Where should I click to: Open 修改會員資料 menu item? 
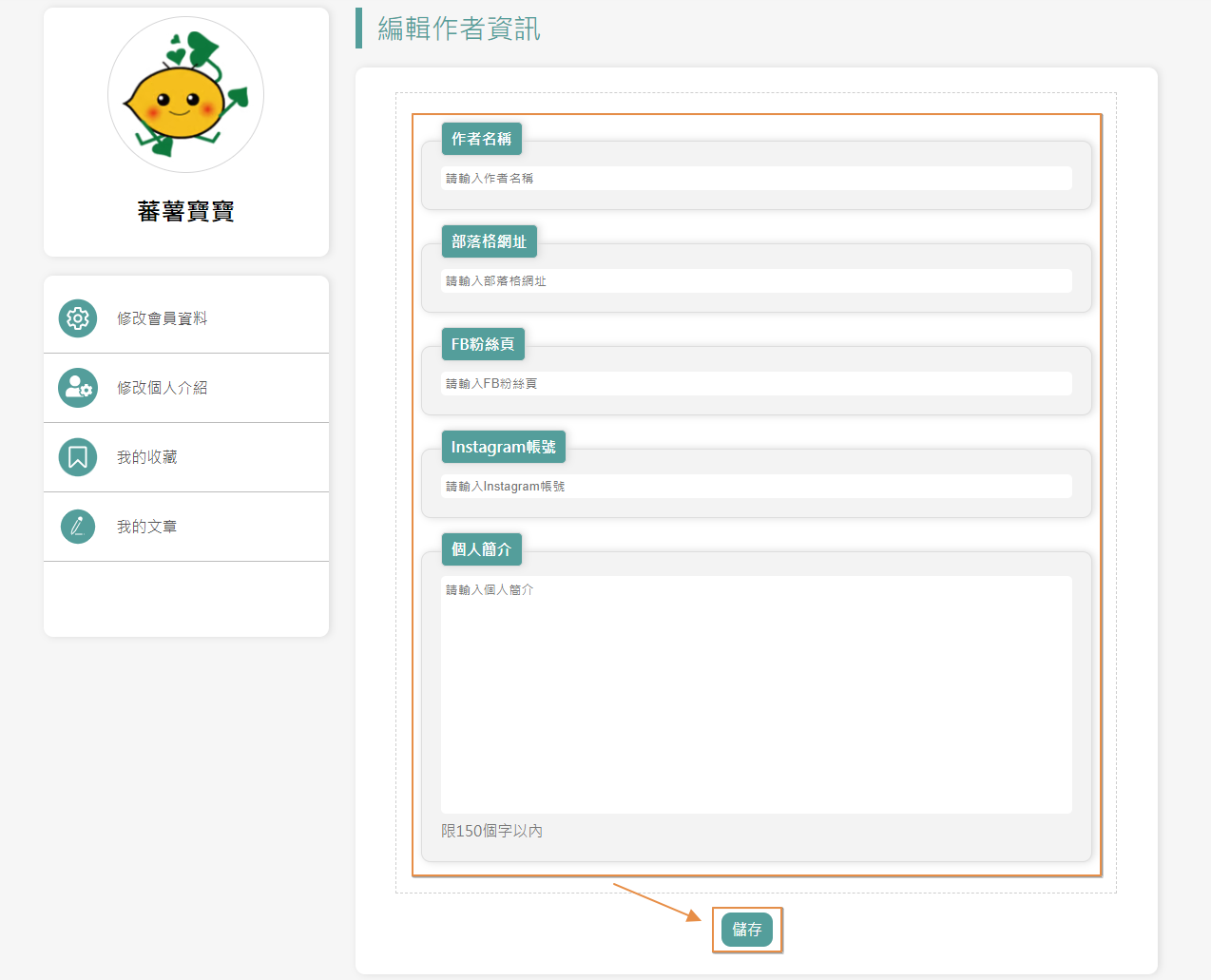[162, 318]
